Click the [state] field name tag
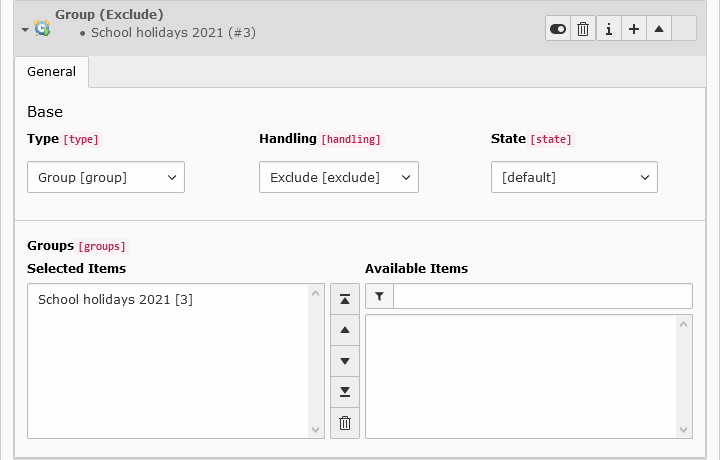 (551, 140)
